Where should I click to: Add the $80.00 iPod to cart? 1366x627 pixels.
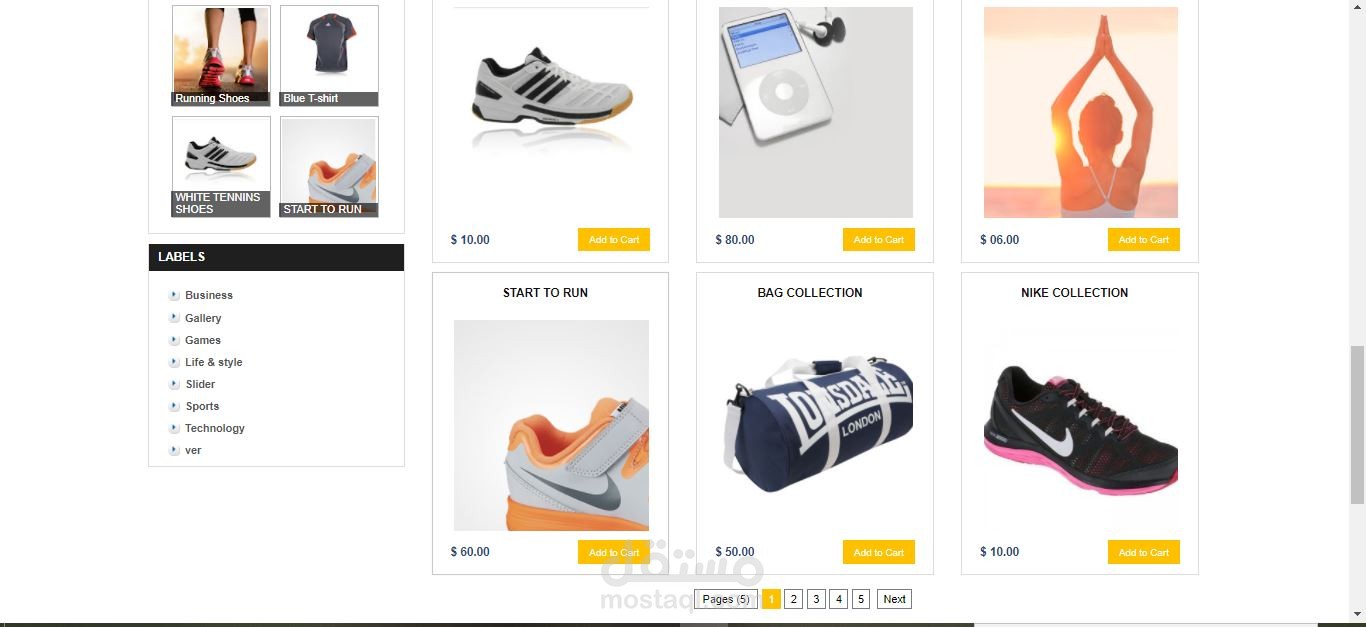[x=878, y=240]
